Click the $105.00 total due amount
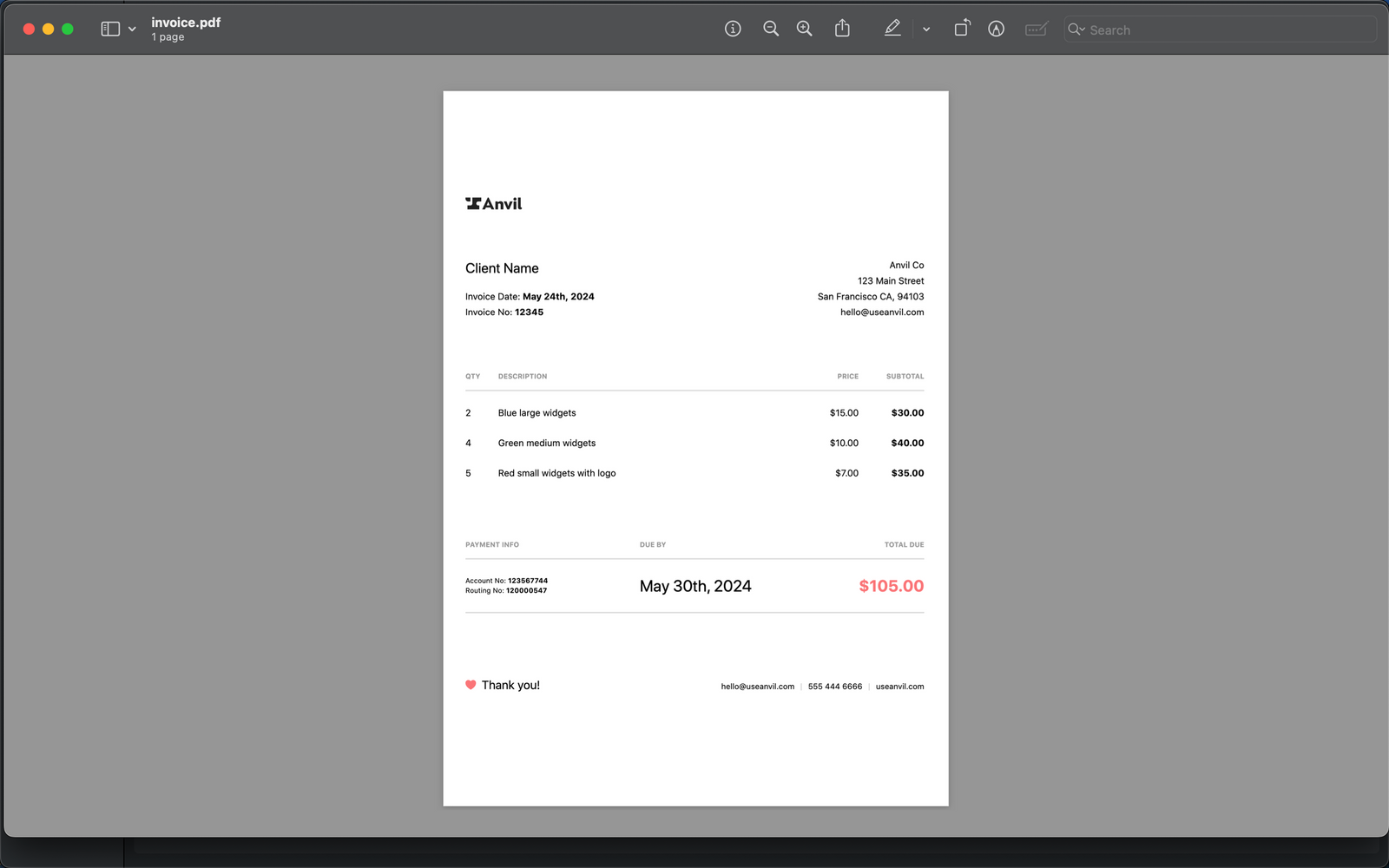This screenshot has width=1389, height=868. click(891, 586)
